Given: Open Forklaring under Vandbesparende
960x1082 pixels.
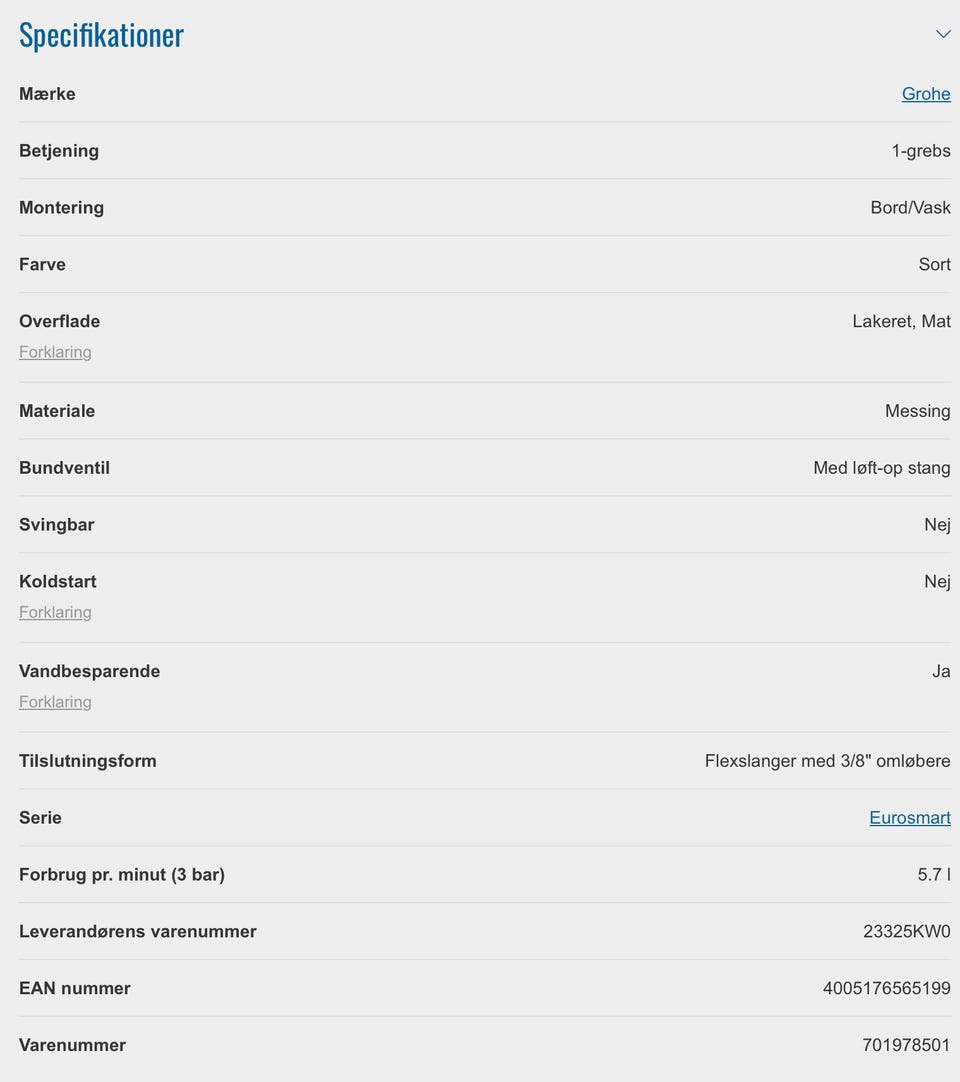Looking at the screenshot, I should [55, 702].
